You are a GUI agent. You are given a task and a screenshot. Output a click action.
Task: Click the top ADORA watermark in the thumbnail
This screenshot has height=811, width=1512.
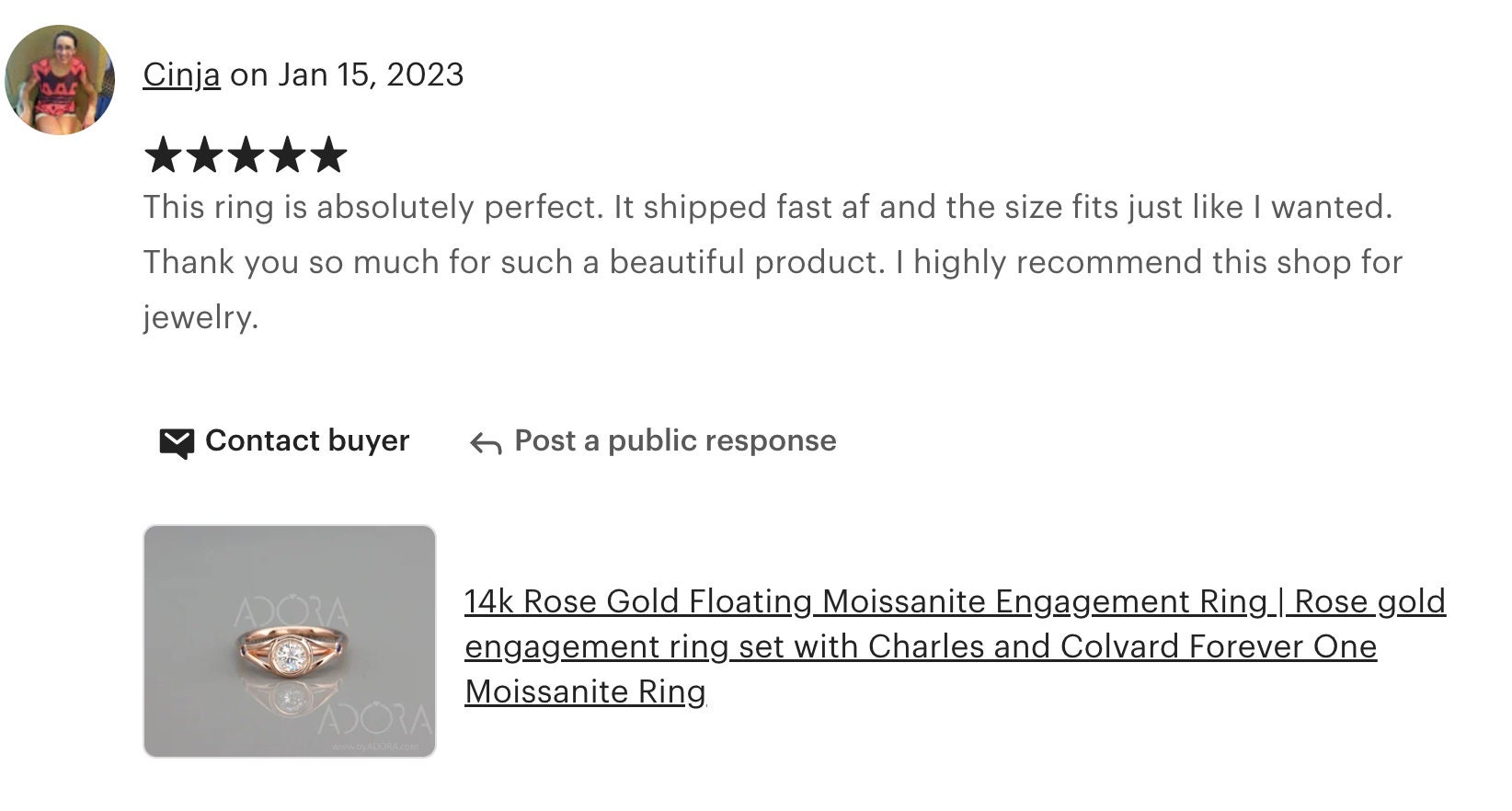pos(291,612)
